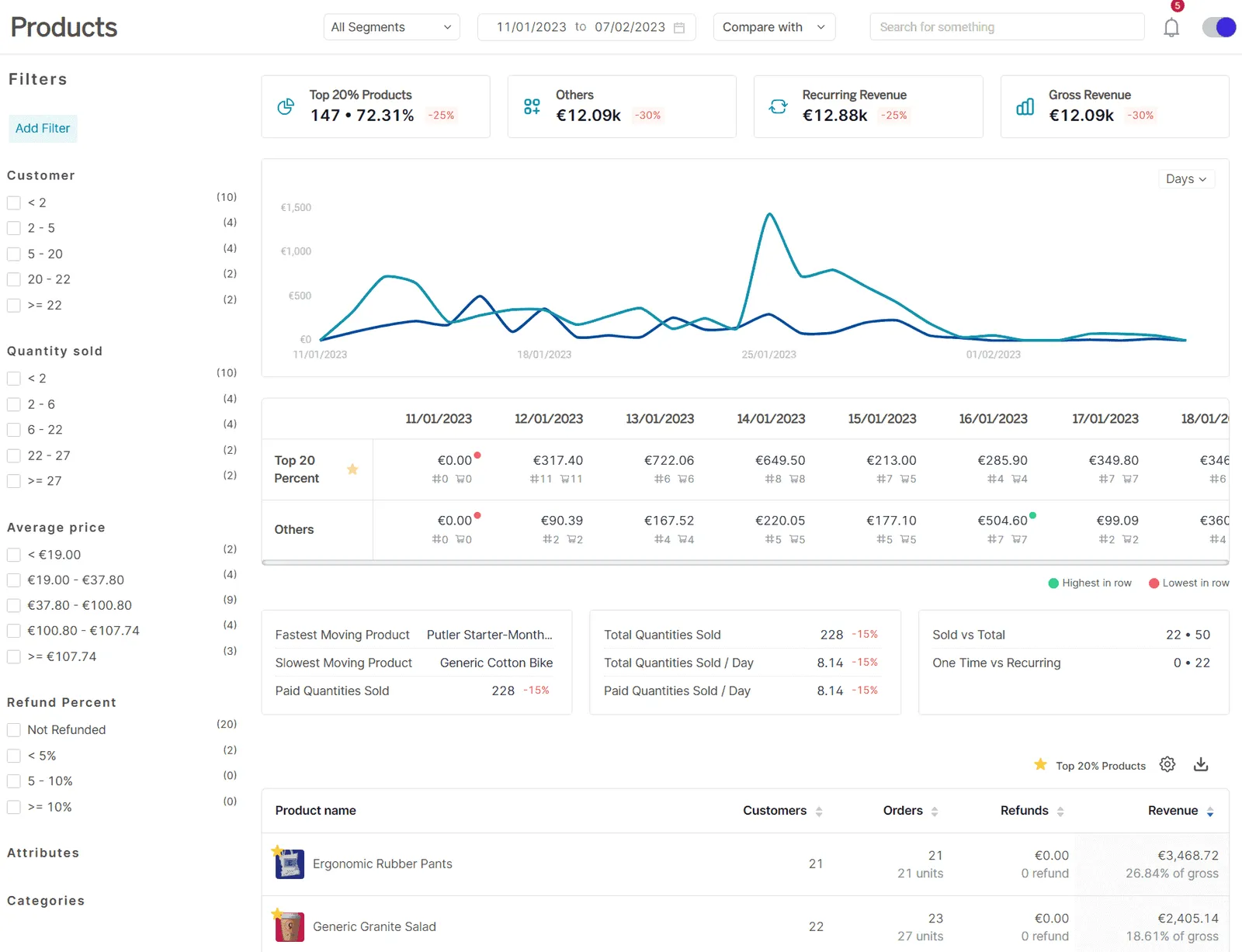Open the table settings gear icon
The image size is (1242, 952).
tap(1167, 764)
